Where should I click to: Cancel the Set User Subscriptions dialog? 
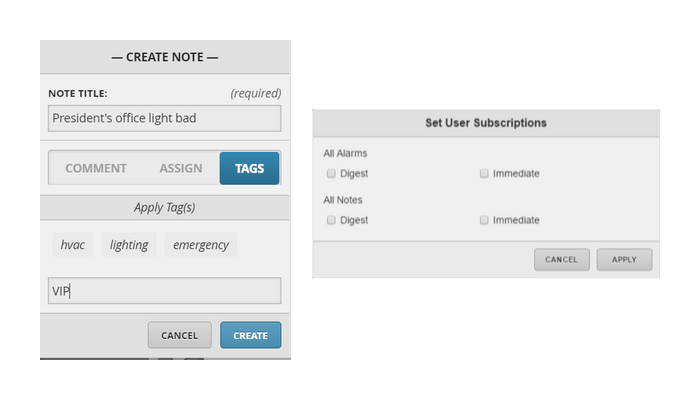pos(562,259)
